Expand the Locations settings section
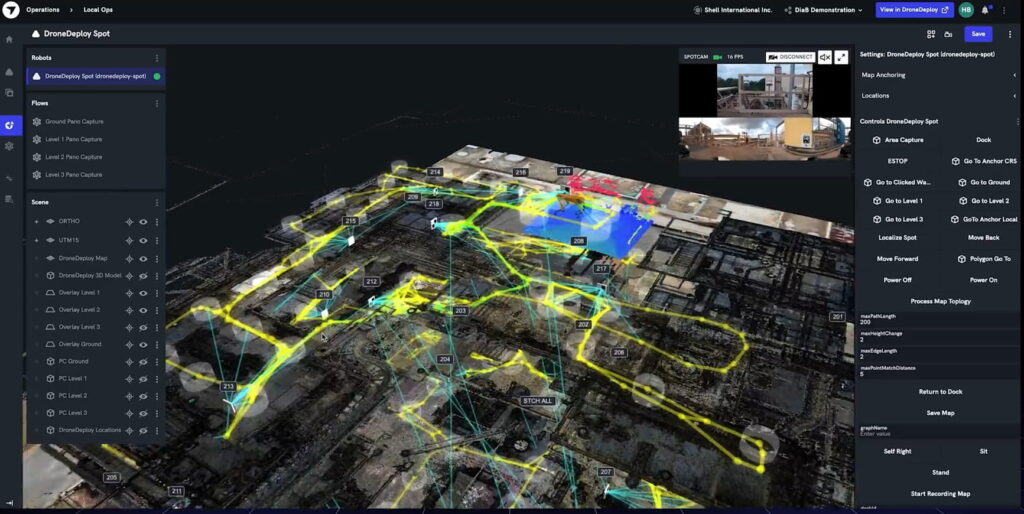 (x=938, y=95)
